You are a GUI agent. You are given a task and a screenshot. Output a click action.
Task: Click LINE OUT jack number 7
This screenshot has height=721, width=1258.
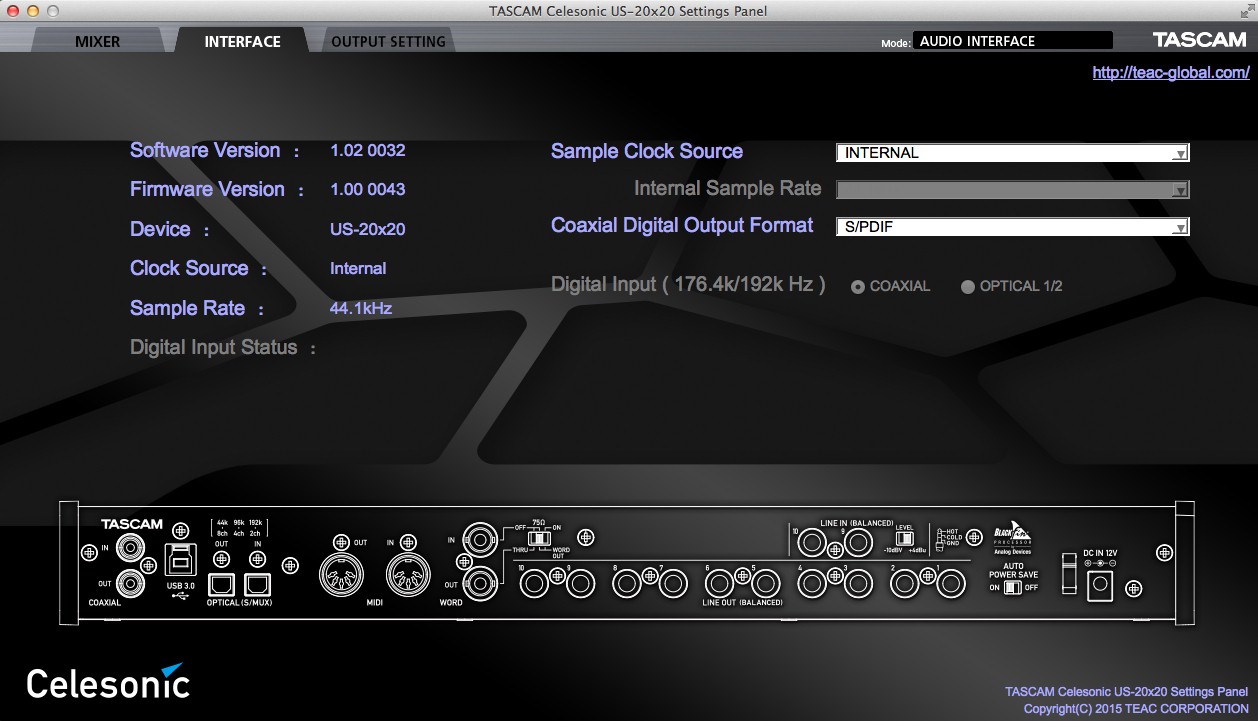point(671,583)
